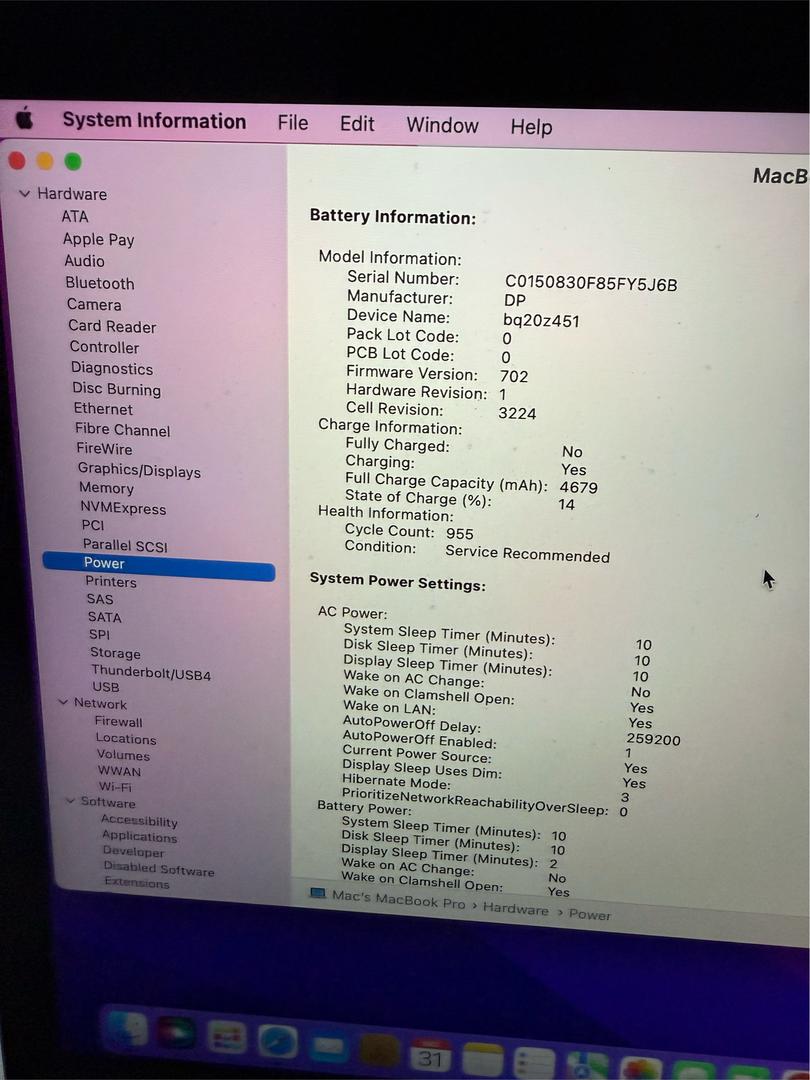Select the highlighted Power item
This screenshot has height=1080, width=810.
click(158, 565)
